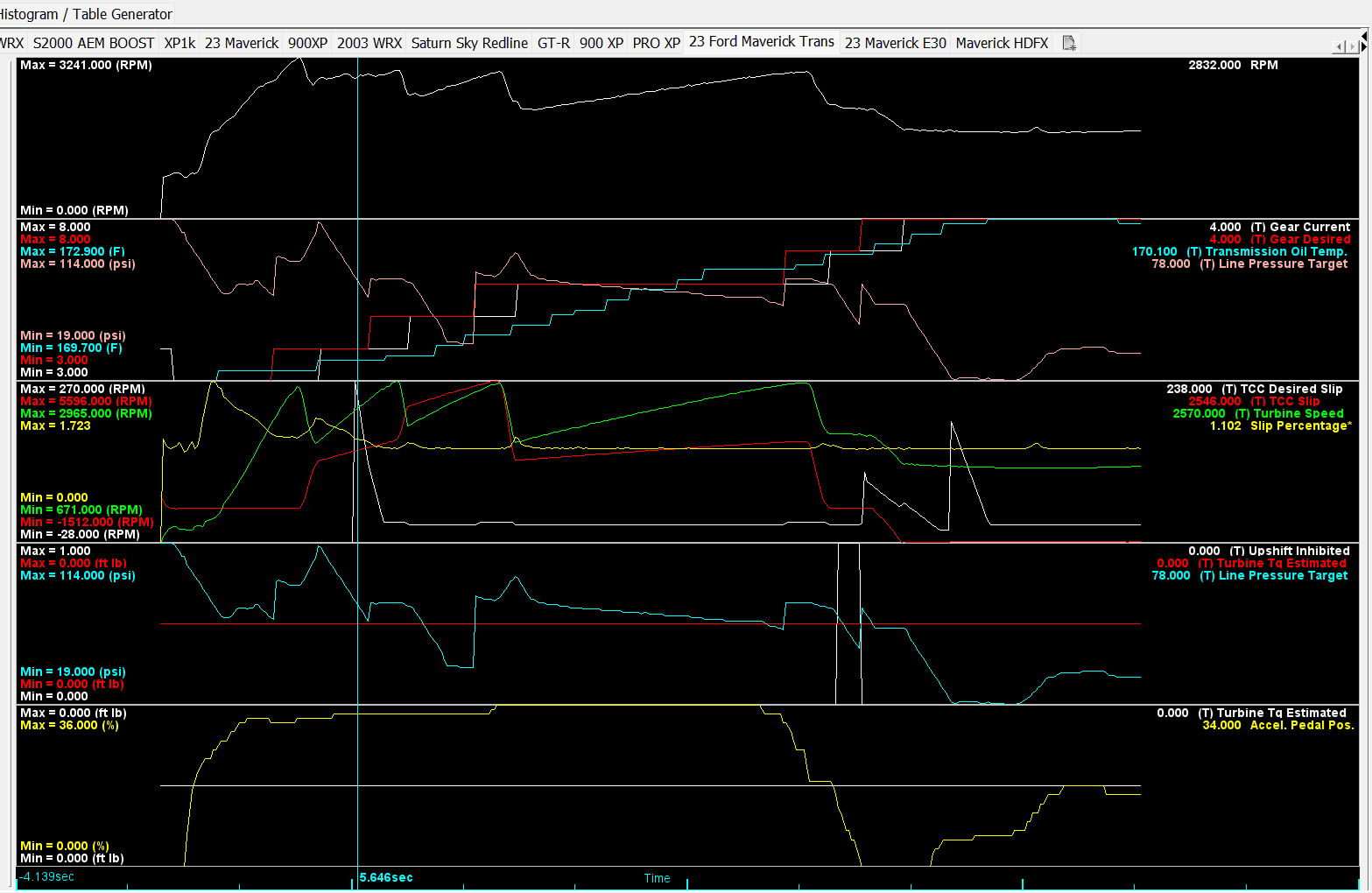Click the tab strip left scroll arrow
Image resolution: width=1372 pixels, height=893 pixels.
(1339, 46)
